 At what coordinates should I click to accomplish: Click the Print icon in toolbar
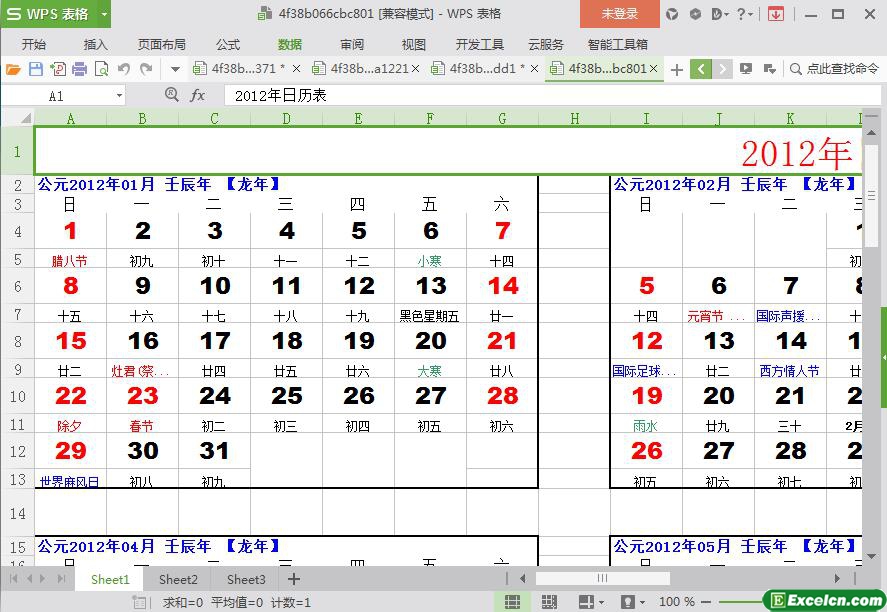point(80,69)
